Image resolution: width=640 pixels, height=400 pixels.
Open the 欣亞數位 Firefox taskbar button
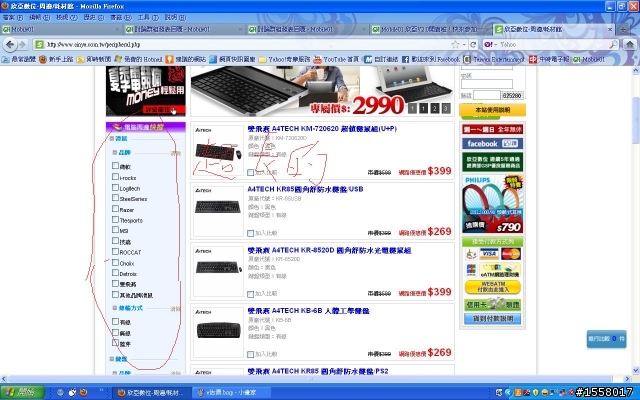click(x=153, y=393)
